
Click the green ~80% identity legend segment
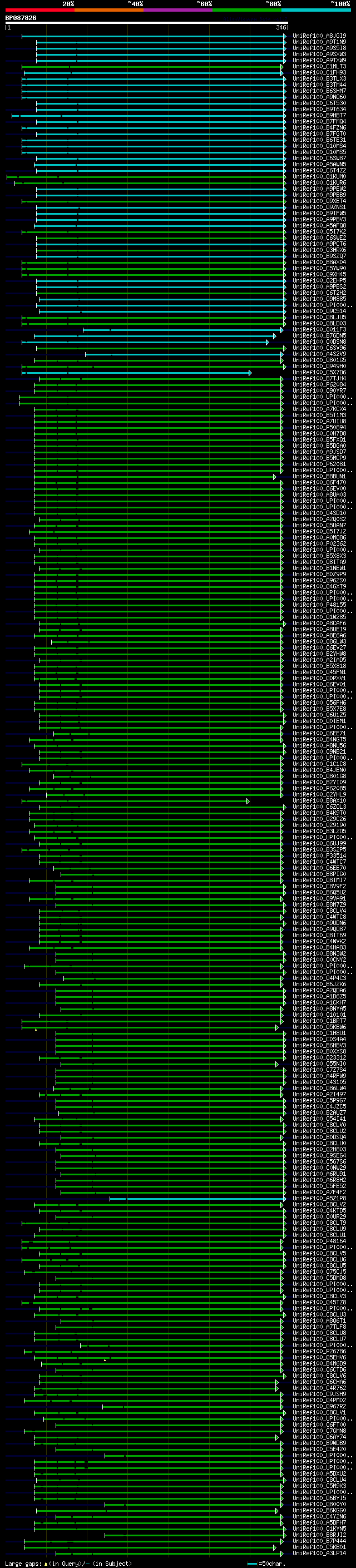click(246, 10)
